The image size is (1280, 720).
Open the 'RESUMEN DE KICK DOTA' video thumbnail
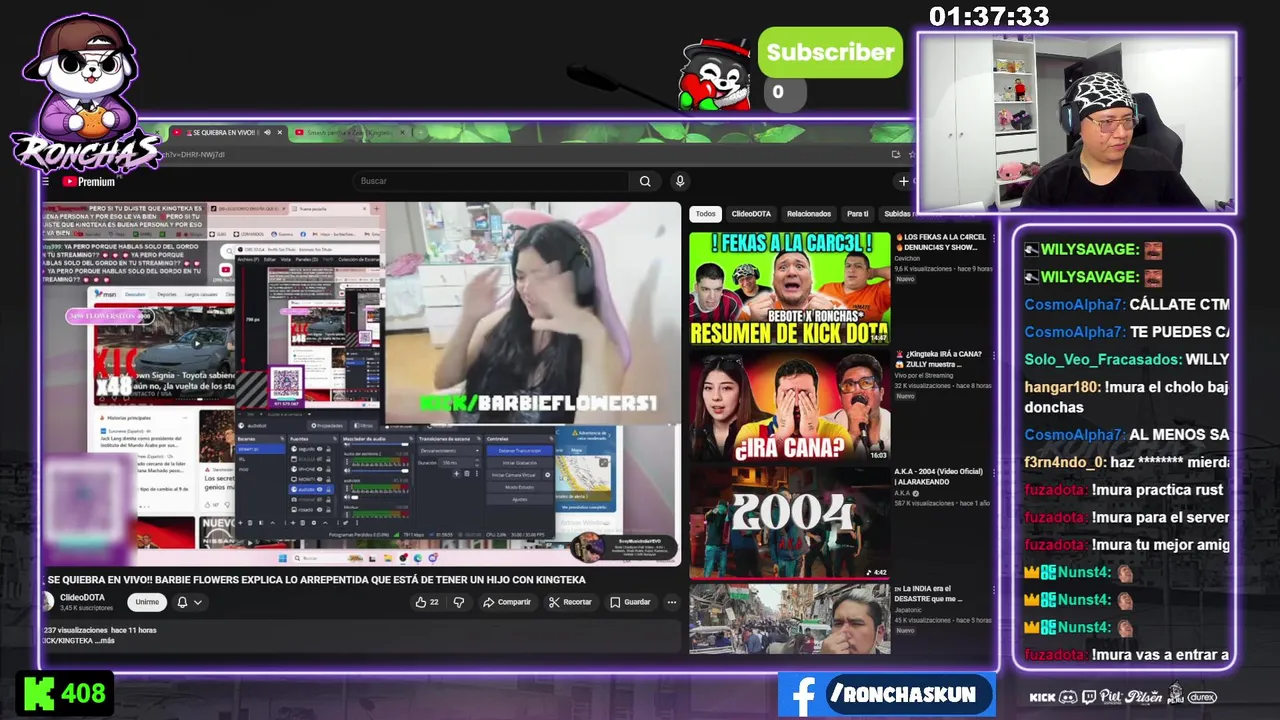coord(789,289)
